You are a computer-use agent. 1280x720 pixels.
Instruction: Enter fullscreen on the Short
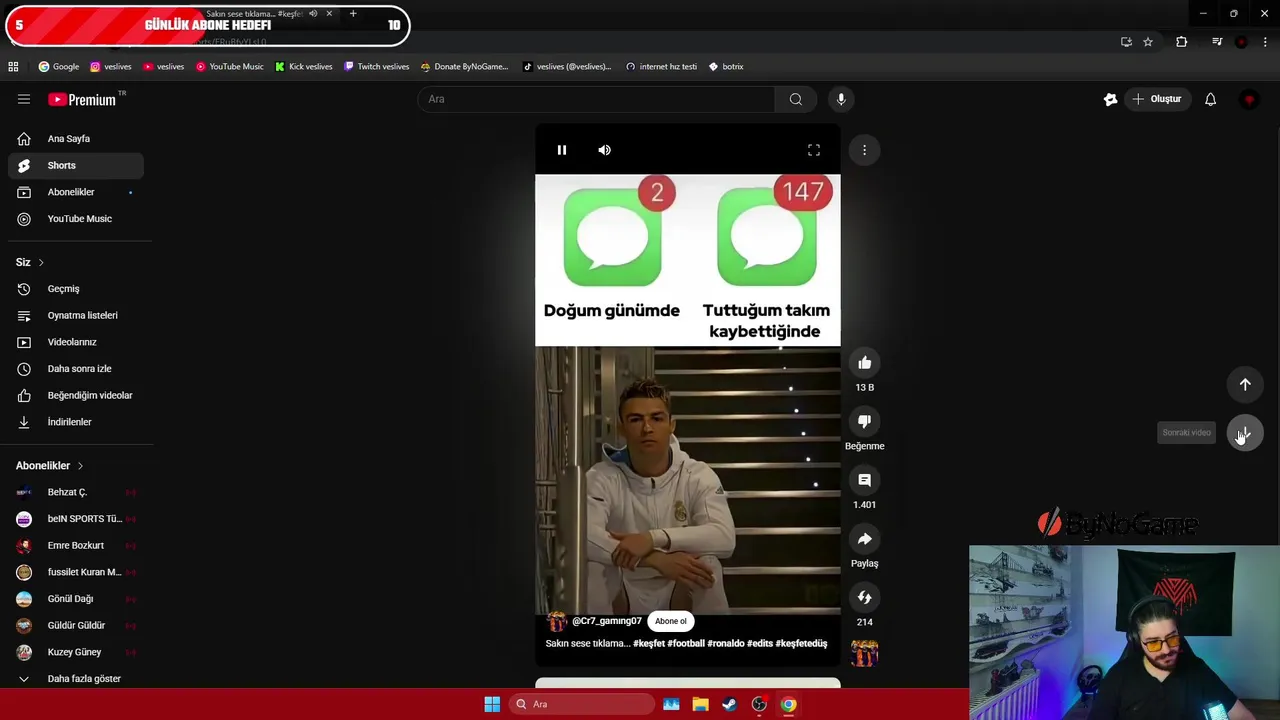(x=814, y=150)
